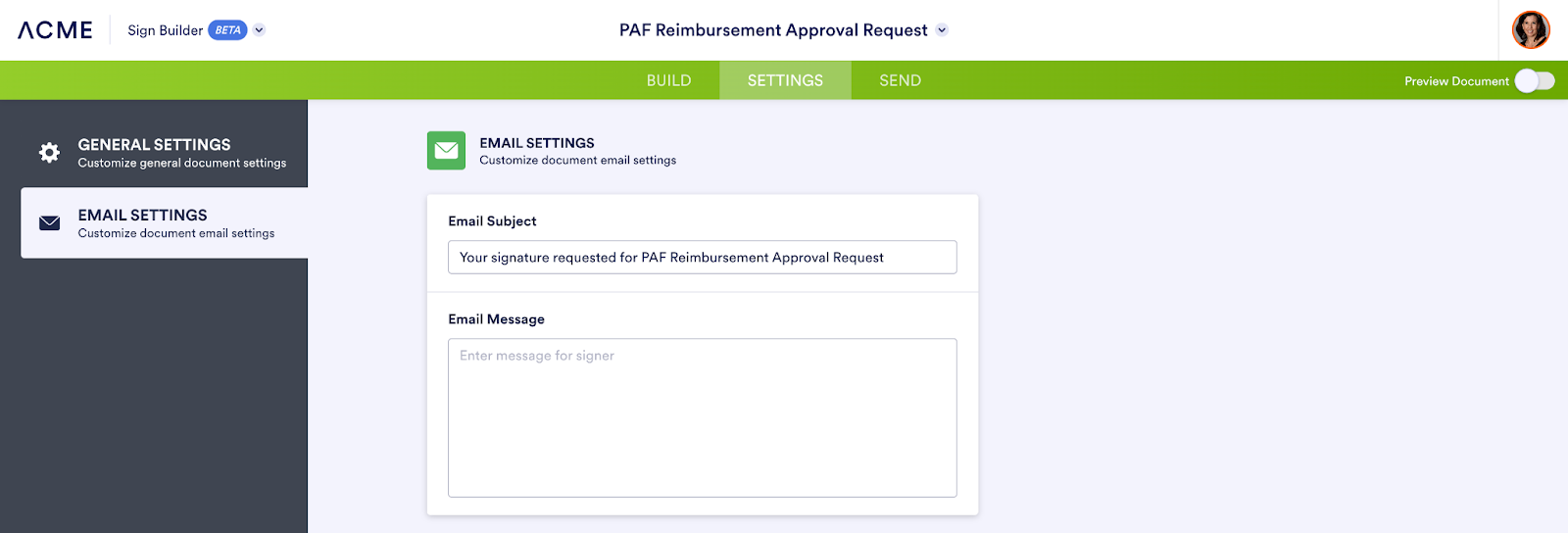The image size is (1568, 533).
Task: Click the General Settings gear icon
Action: pos(49,152)
